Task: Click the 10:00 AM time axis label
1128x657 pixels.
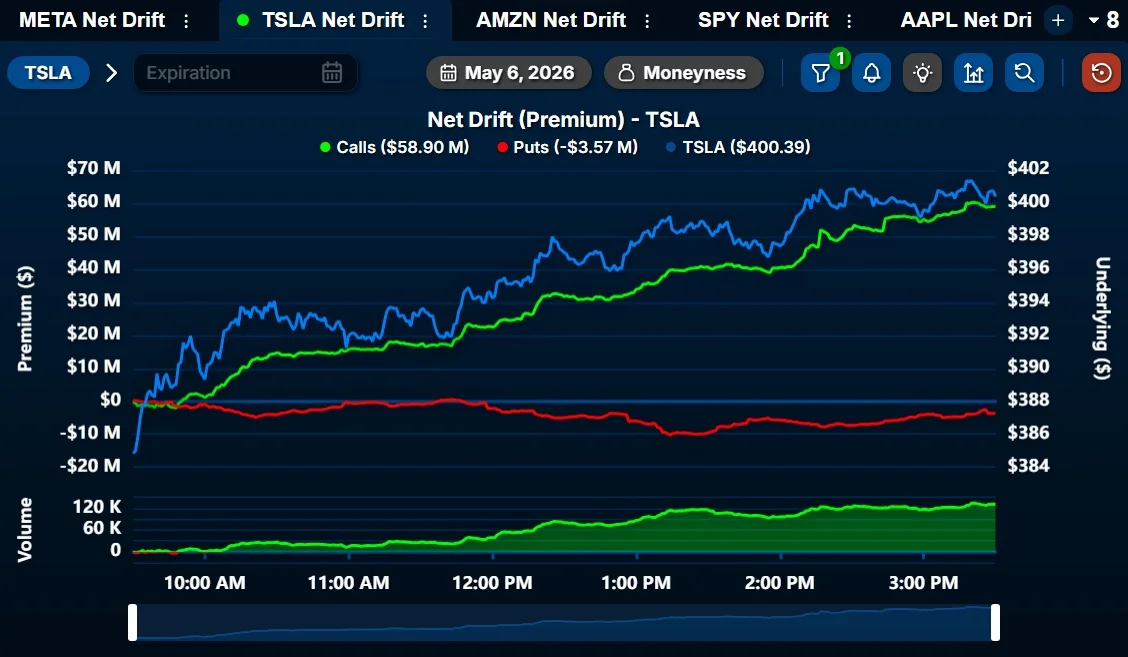Action: pyautogui.click(x=204, y=583)
